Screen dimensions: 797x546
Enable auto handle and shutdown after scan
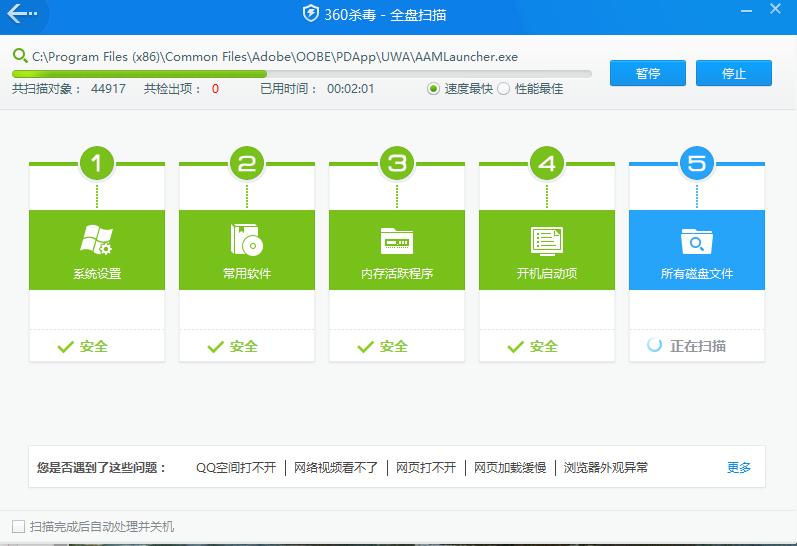[18, 526]
